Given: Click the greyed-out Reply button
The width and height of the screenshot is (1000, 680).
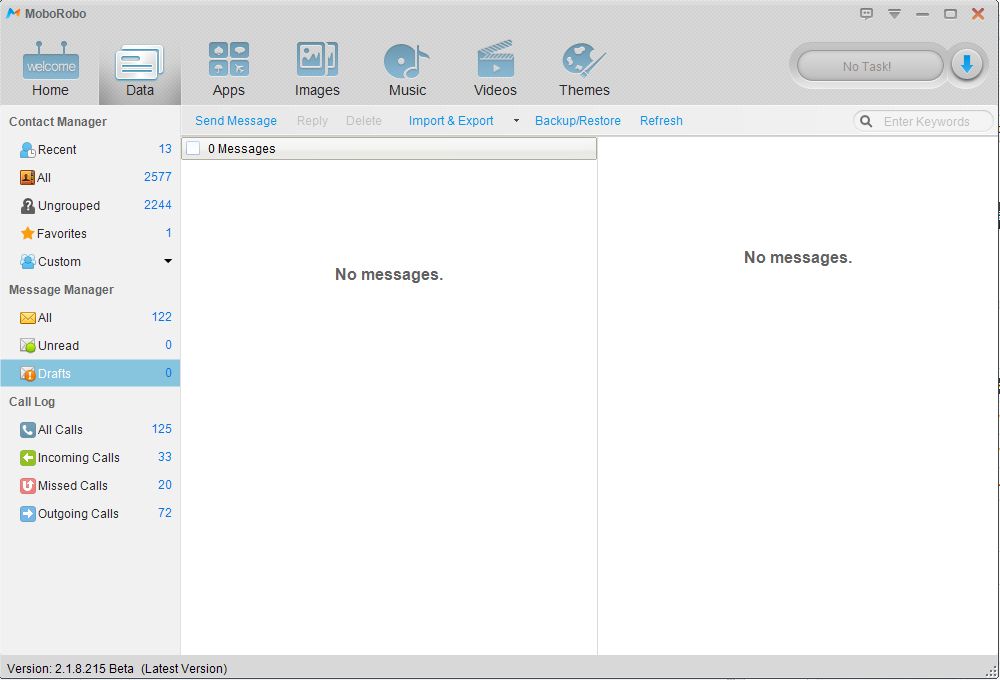Looking at the screenshot, I should [312, 121].
